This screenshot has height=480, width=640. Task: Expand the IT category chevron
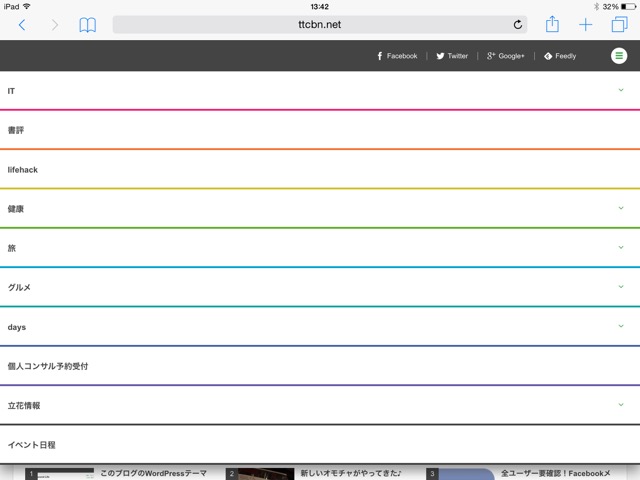pyautogui.click(x=620, y=90)
